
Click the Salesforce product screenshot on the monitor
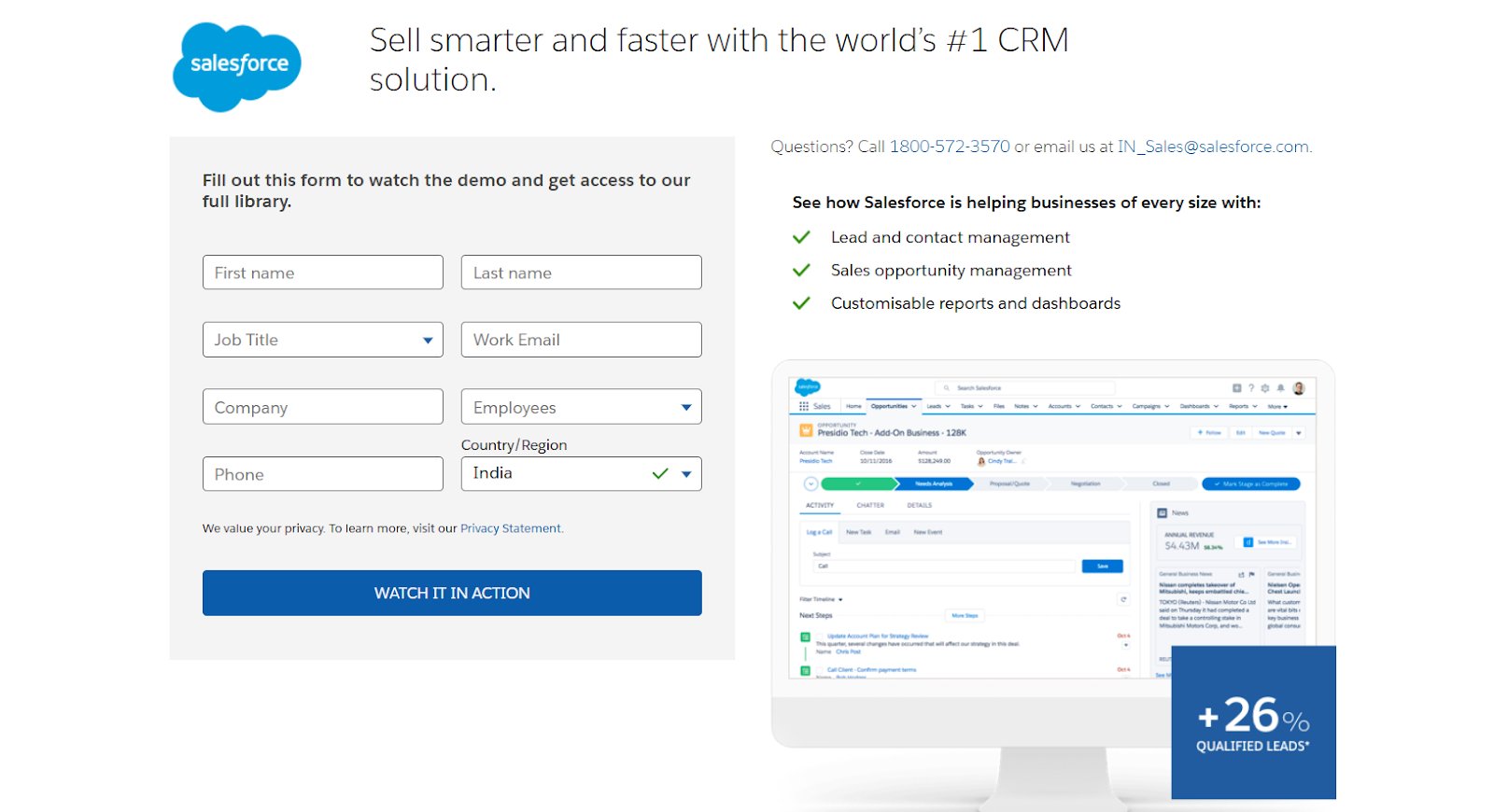[1052, 527]
